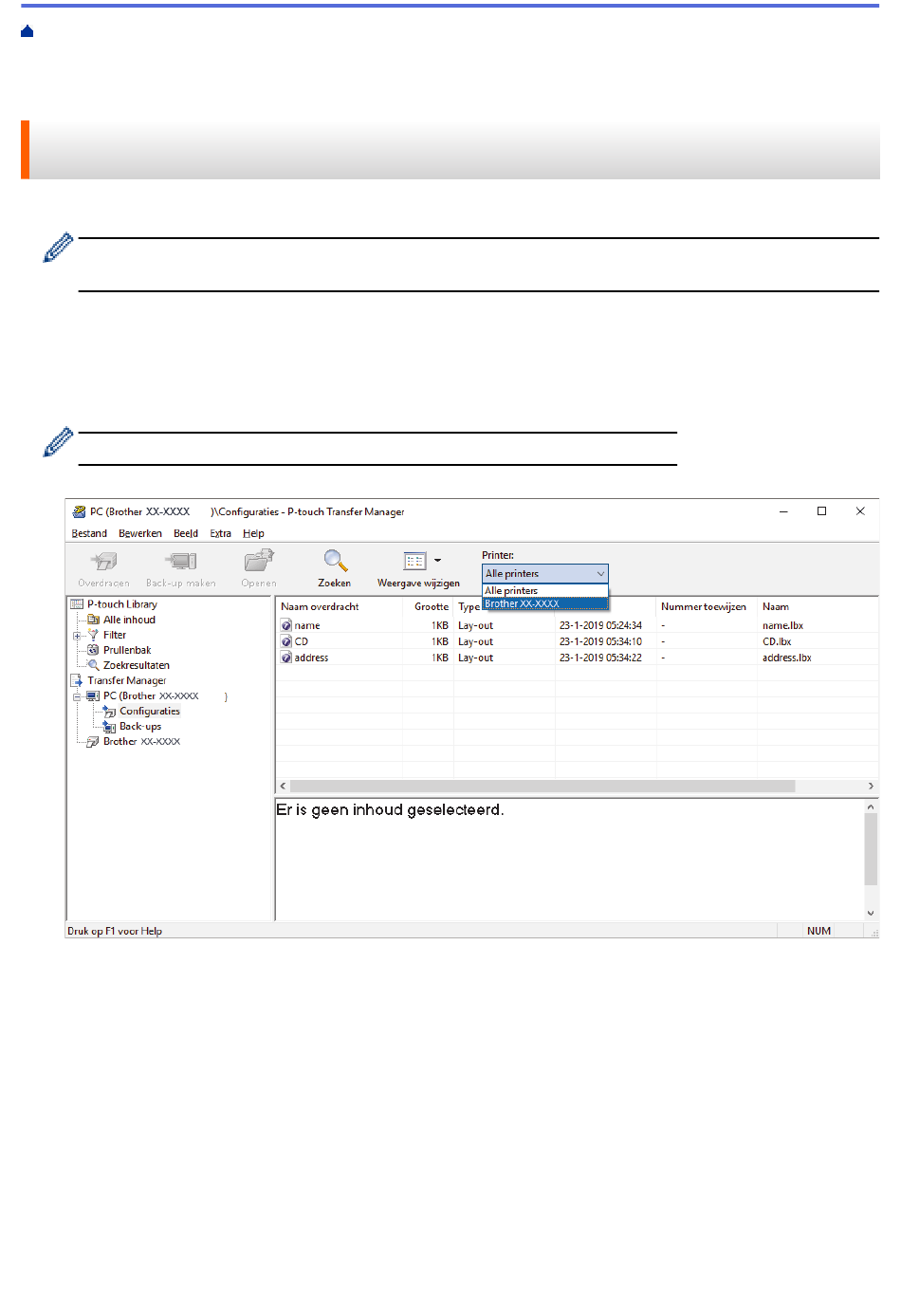Click the CD.lbx file name
This screenshot has height=1316, width=901.
coord(777,641)
